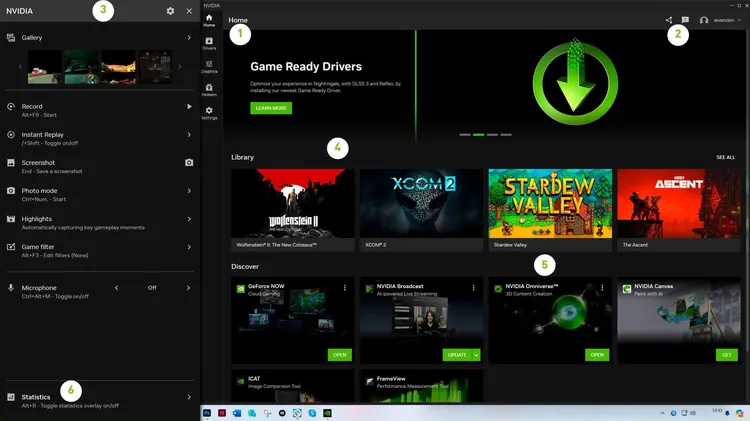Select the fourth banner carousel indicator
This screenshot has height=421, width=750.
click(x=506, y=135)
